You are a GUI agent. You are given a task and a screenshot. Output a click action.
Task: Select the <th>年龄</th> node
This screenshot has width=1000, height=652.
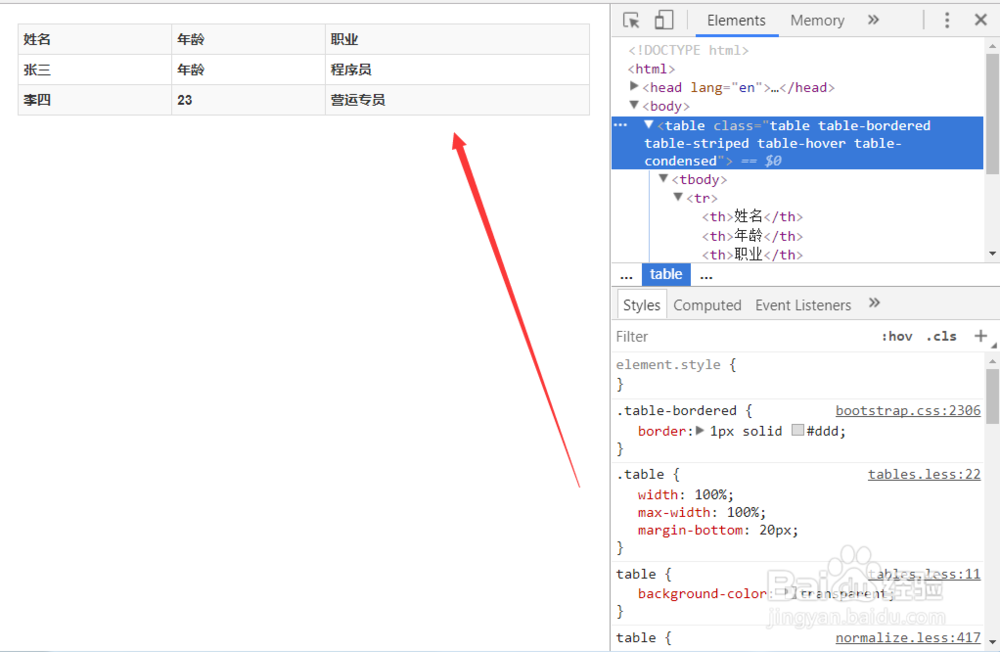(x=752, y=235)
